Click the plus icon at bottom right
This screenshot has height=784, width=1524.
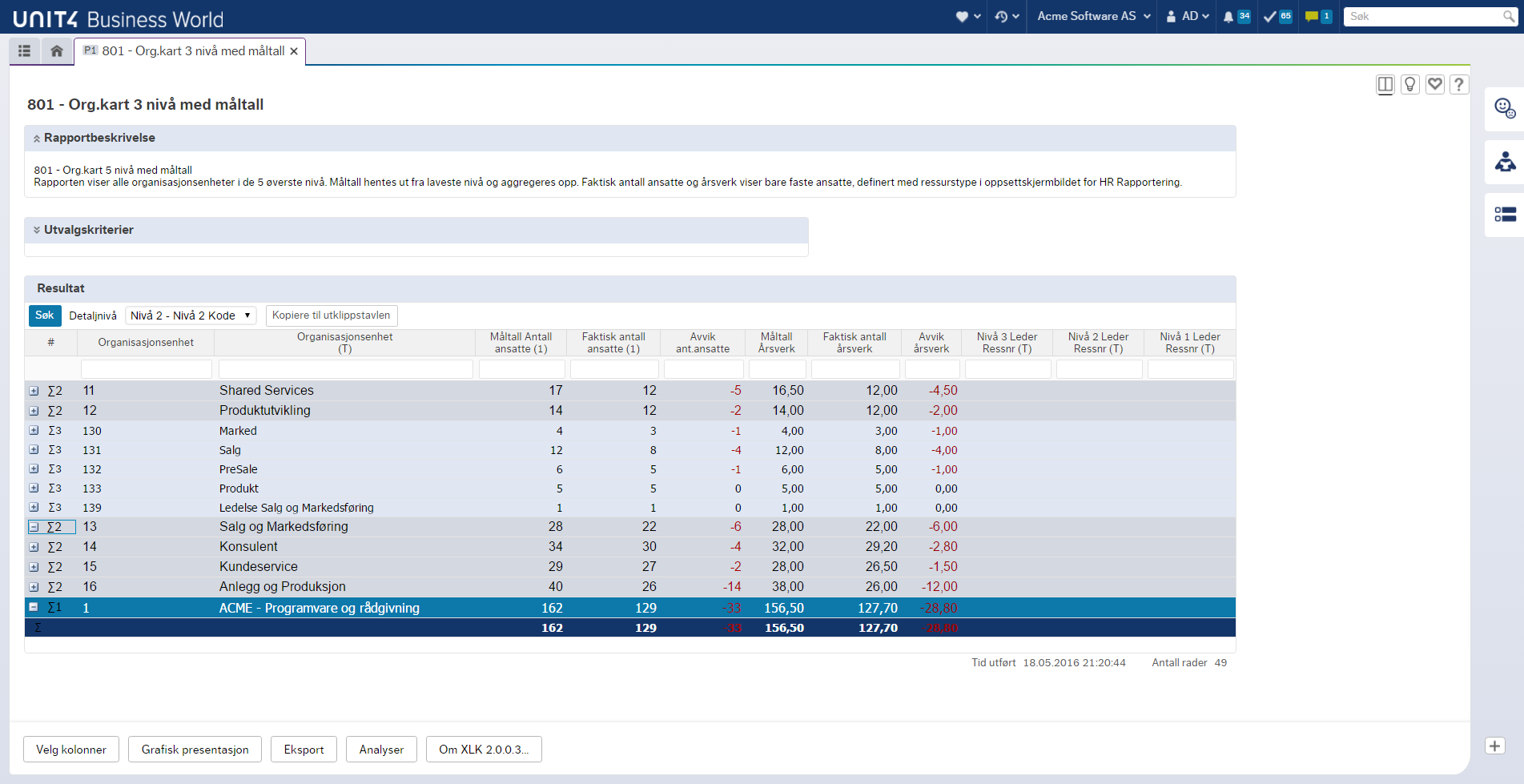tap(1495, 746)
